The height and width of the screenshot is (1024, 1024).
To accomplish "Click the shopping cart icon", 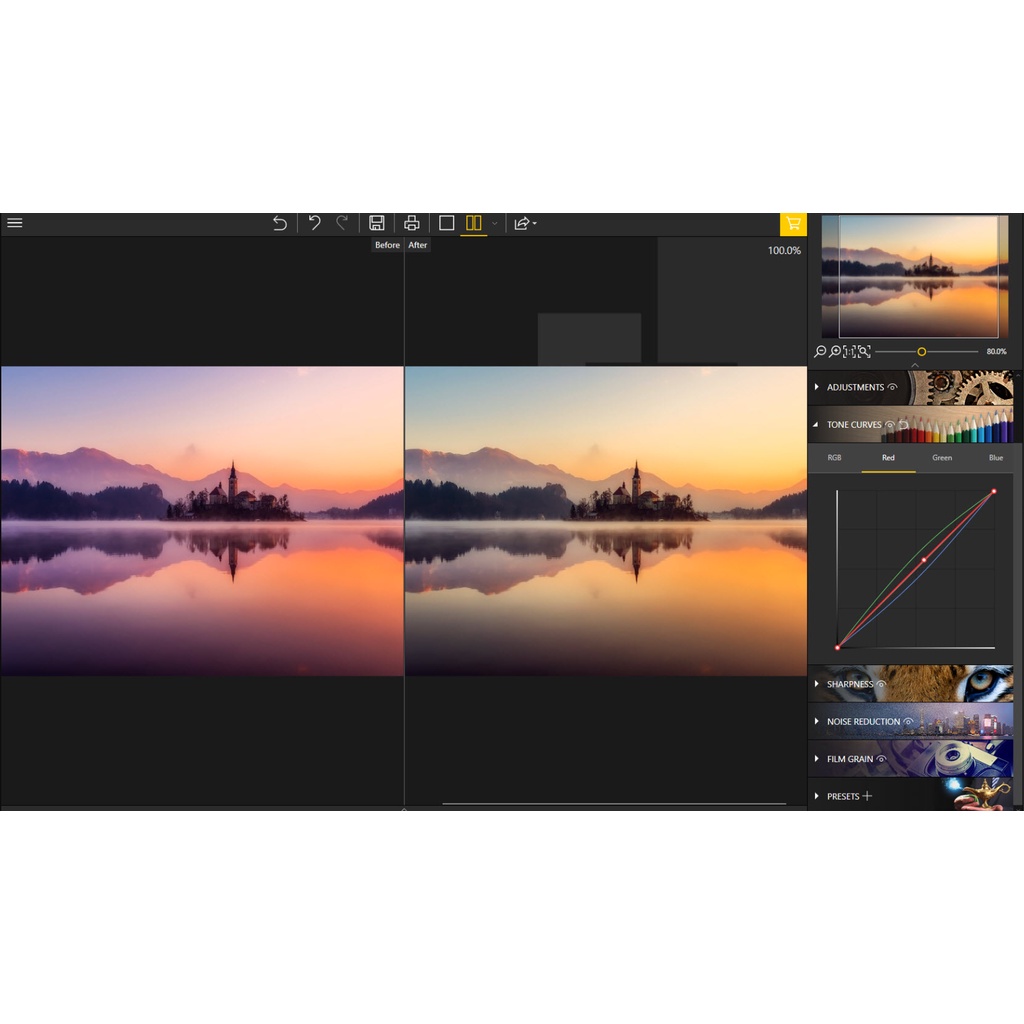I will (793, 223).
